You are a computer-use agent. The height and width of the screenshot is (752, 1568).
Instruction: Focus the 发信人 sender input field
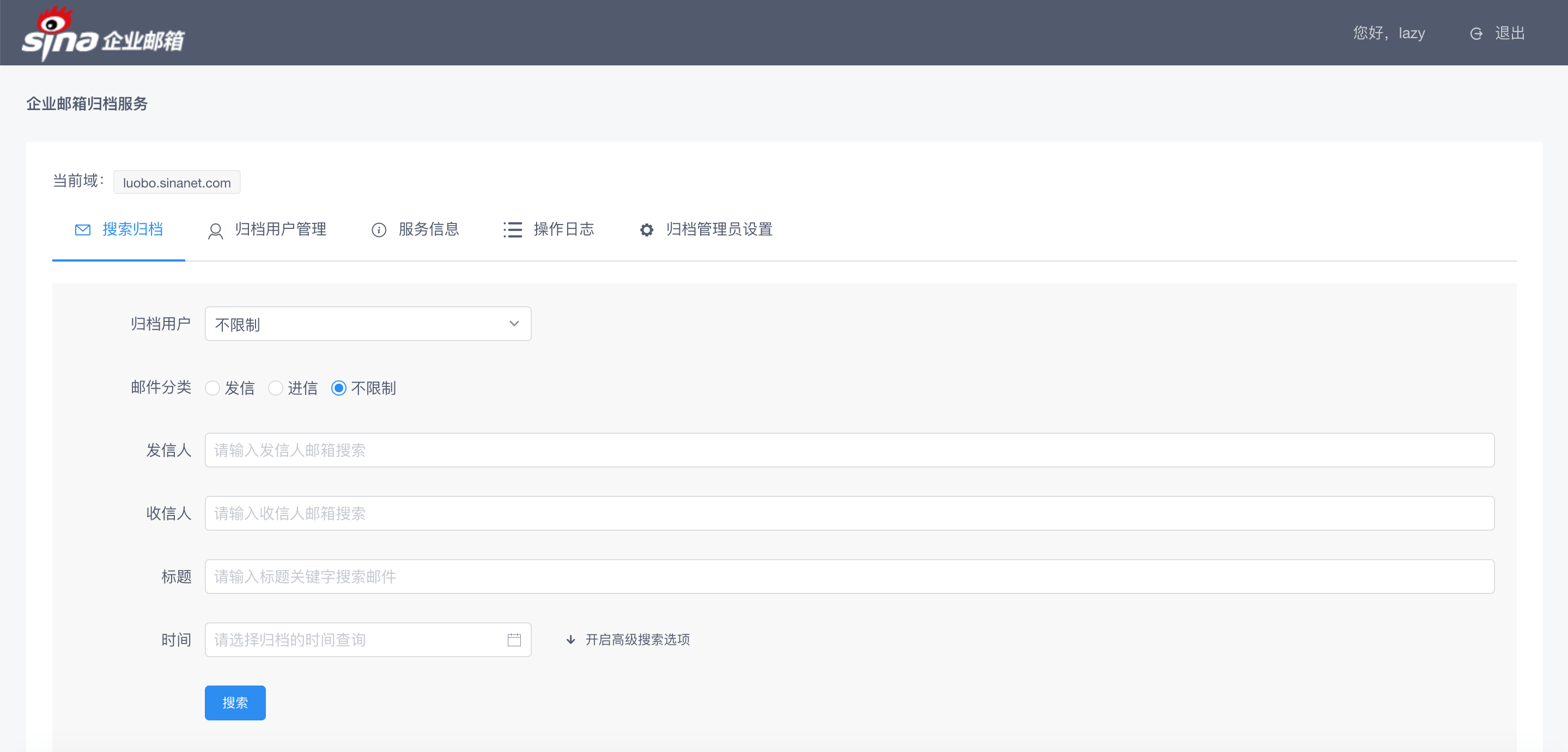click(849, 450)
